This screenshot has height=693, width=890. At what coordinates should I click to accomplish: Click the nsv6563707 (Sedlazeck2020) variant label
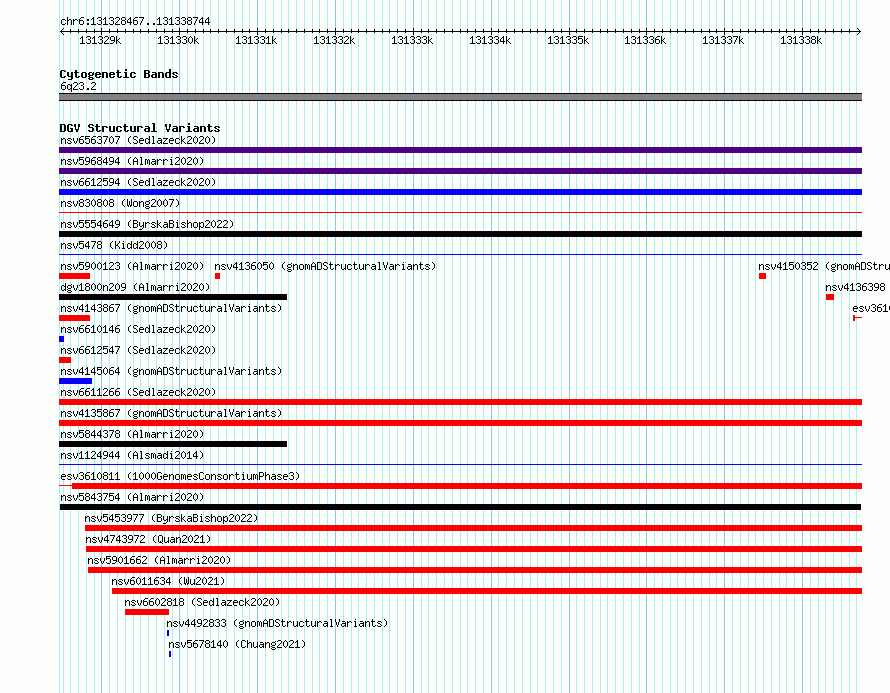tap(138, 140)
